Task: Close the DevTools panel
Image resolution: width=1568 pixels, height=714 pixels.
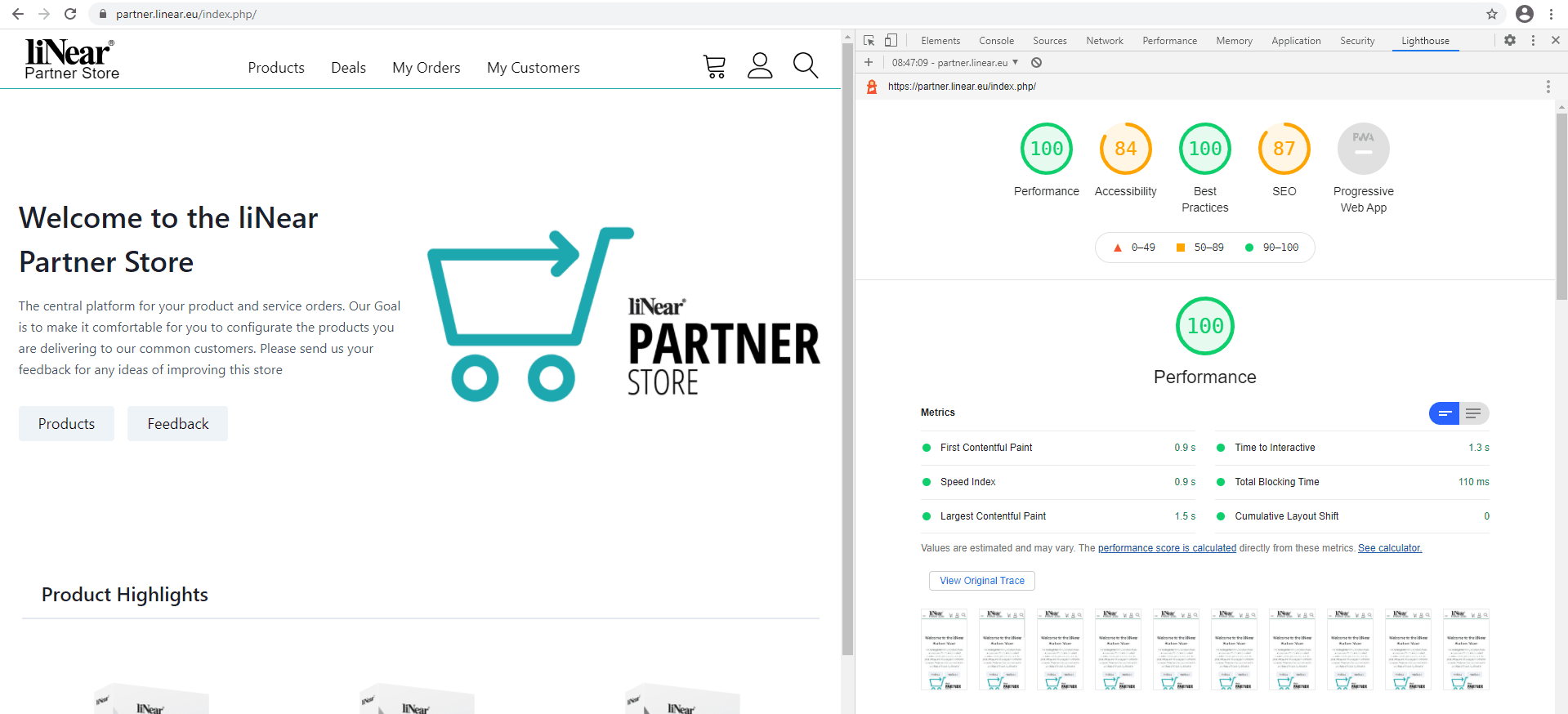Action: coord(1556,40)
